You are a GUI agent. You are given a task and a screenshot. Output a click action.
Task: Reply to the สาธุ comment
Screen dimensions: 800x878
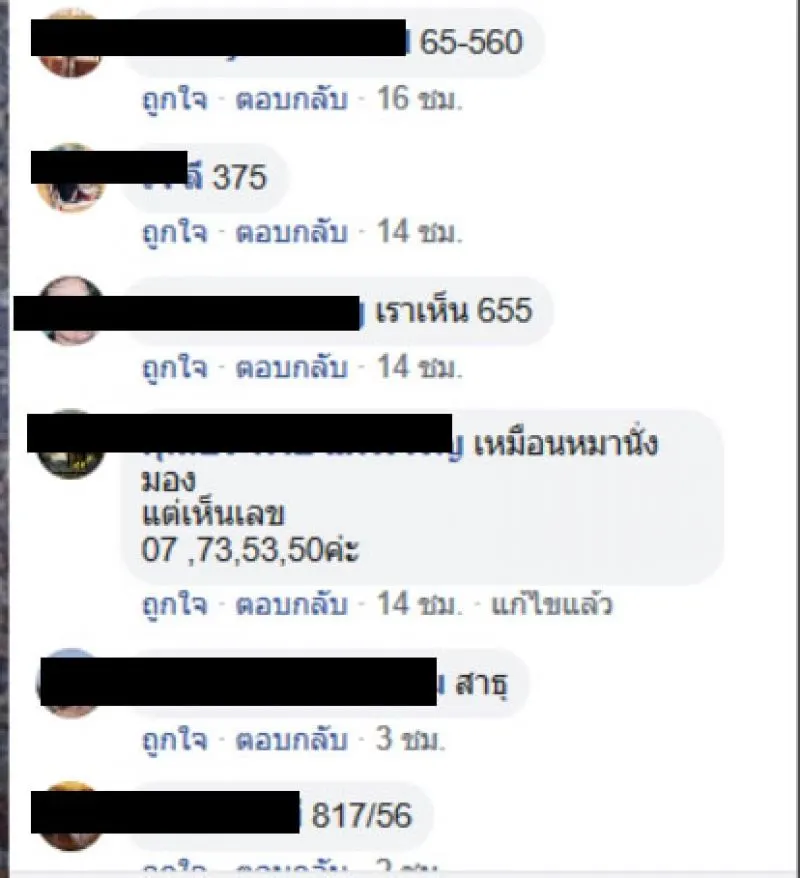(291, 740)
